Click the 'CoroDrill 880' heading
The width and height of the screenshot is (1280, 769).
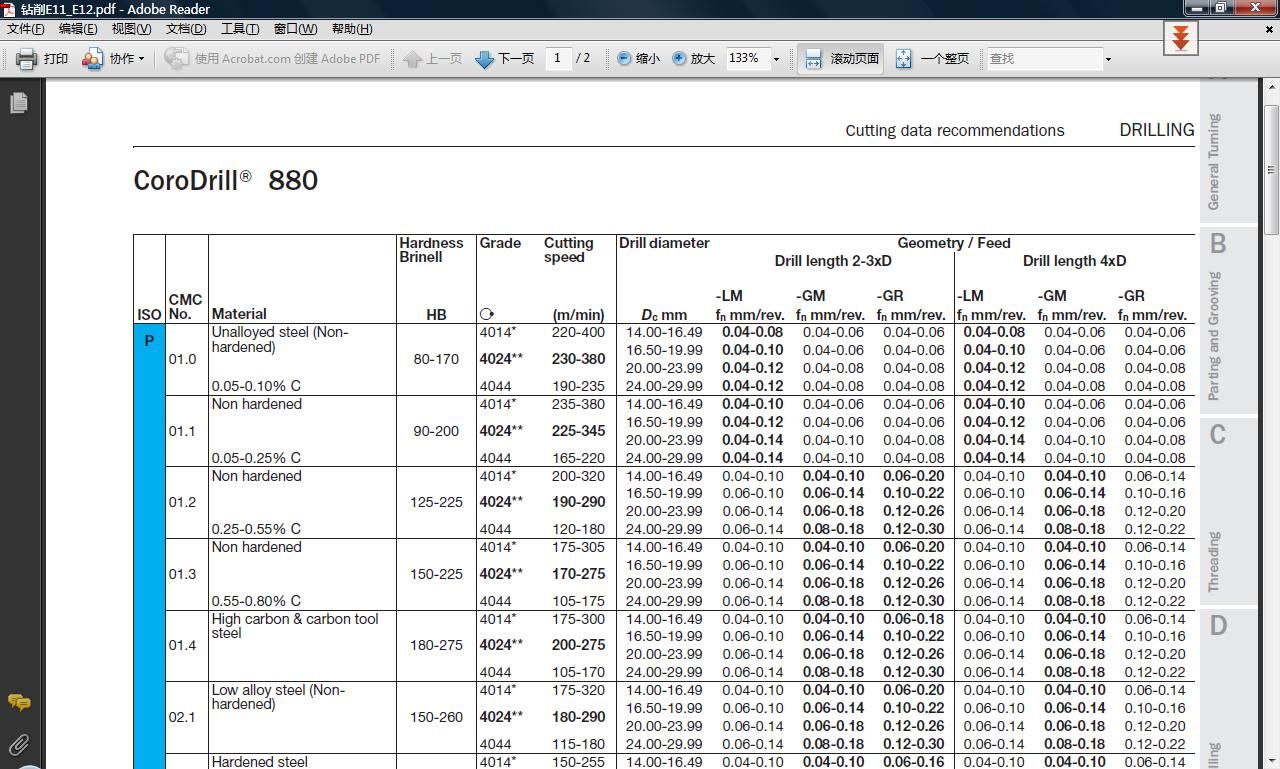pyautogui.click(x=226, y=181)
